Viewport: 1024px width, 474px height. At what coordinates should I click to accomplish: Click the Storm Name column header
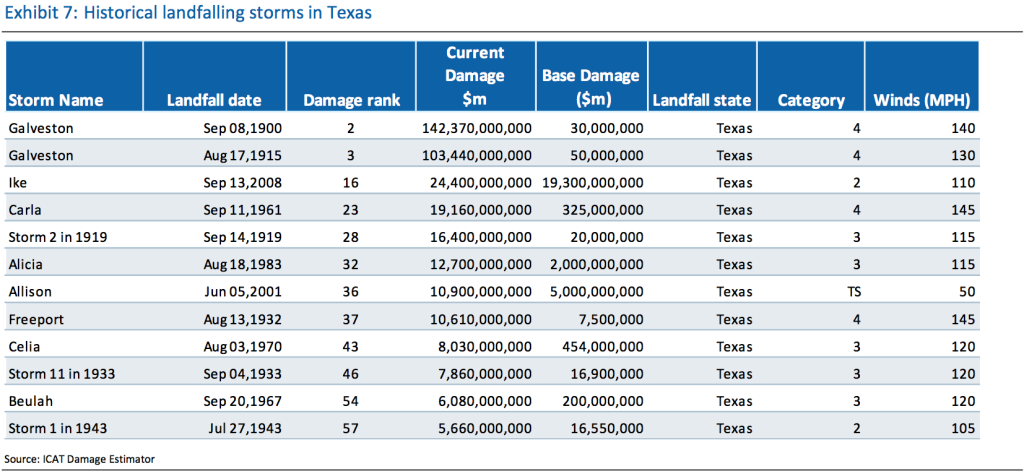(x=55, y=100)
